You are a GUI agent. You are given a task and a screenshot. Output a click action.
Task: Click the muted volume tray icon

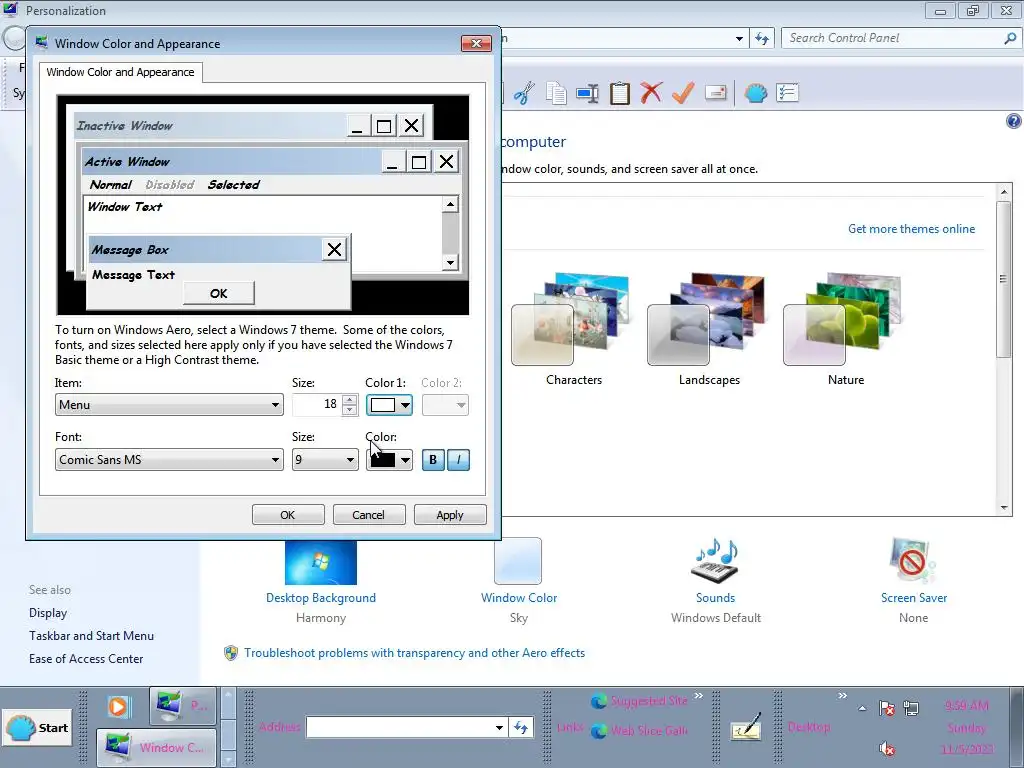tap(887, 748)
